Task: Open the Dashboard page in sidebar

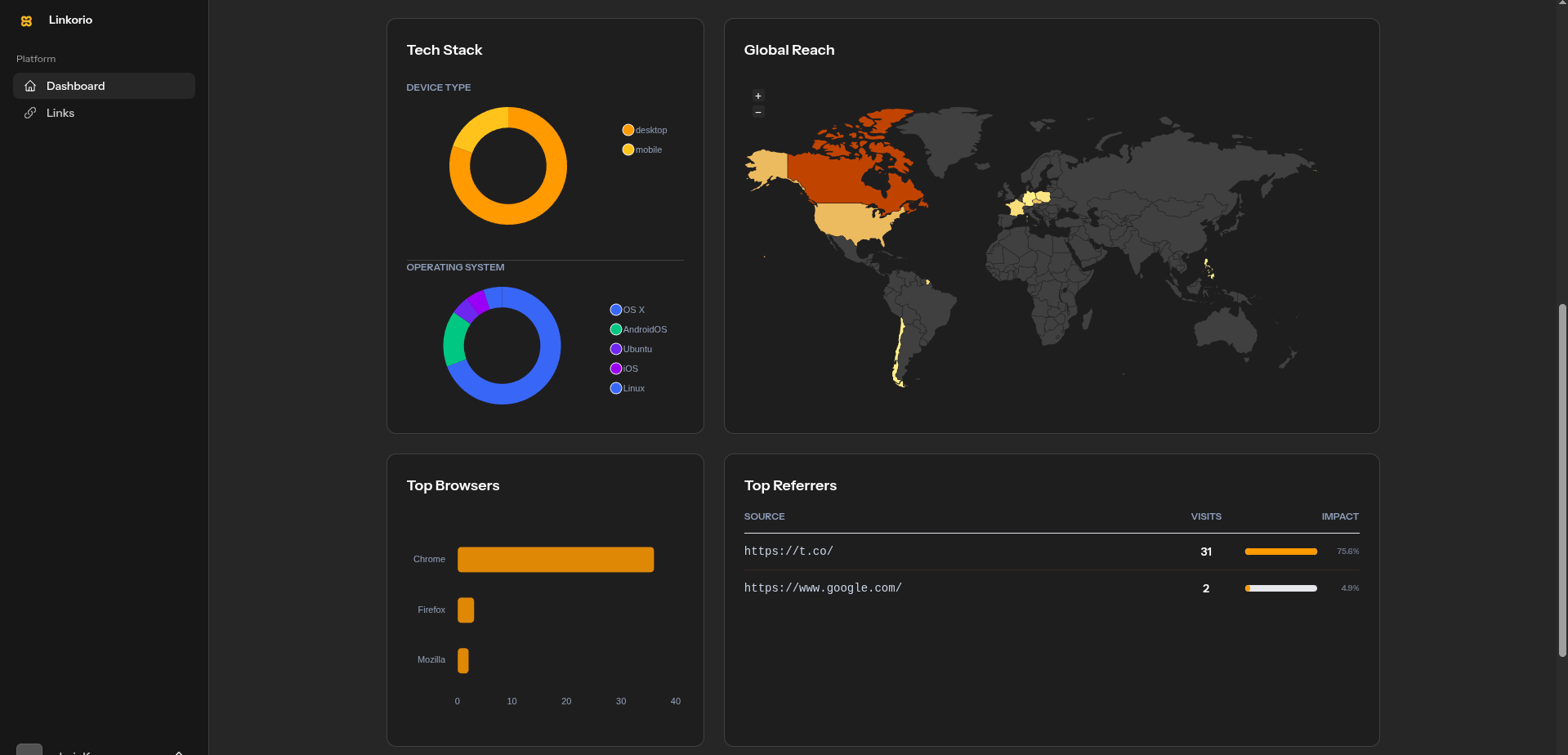Action: (x=75, y=86)
